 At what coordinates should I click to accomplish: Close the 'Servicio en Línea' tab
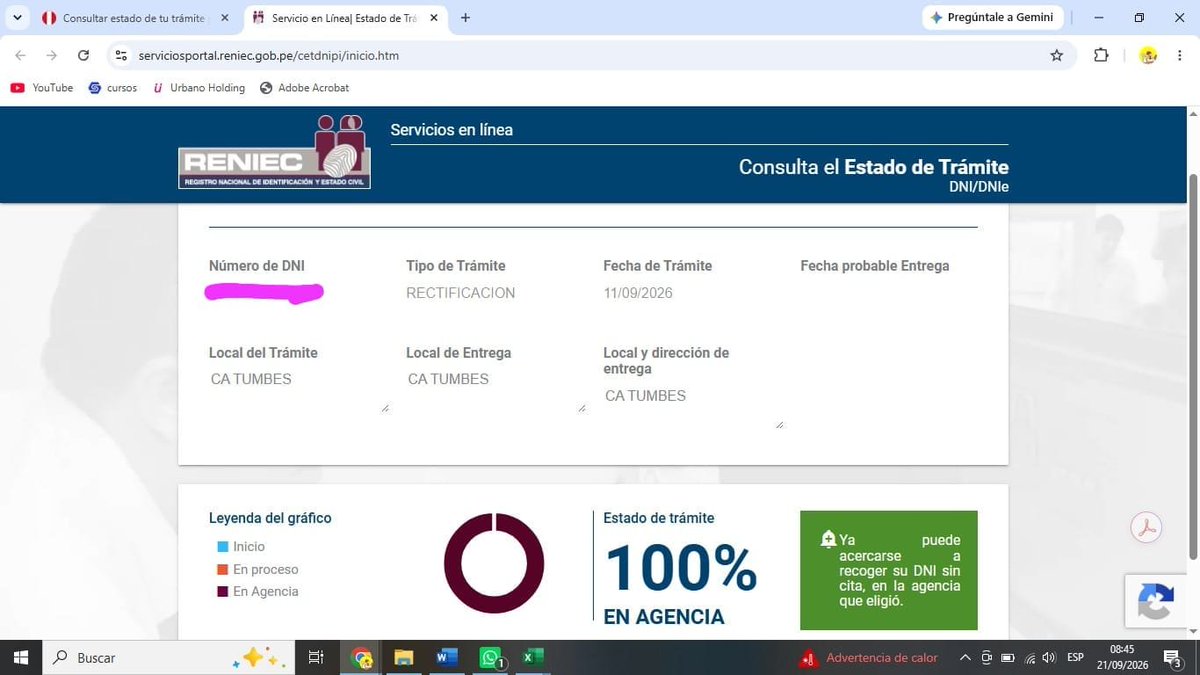click(434, 18)
